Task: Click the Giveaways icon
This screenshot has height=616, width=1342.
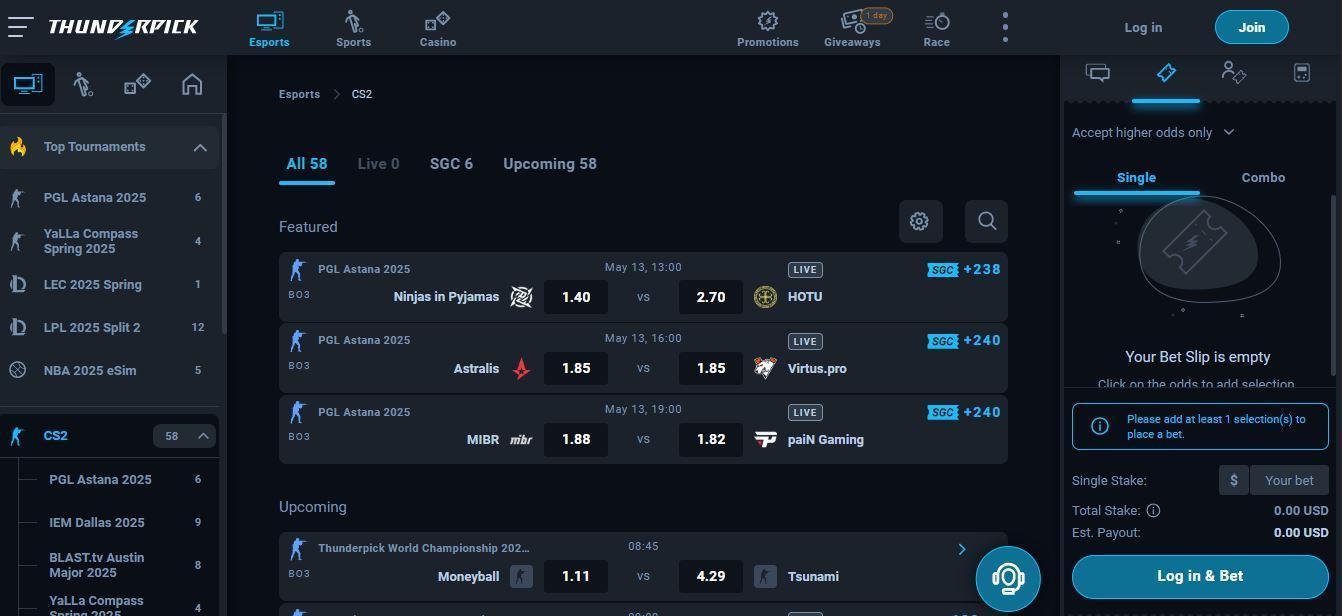Action: [852, 21]
